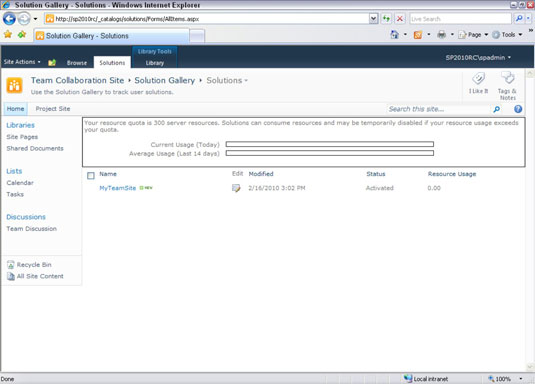Open Shared Documents in quick launch
This screenshot has width=535, height=384.
pos(35,148)
